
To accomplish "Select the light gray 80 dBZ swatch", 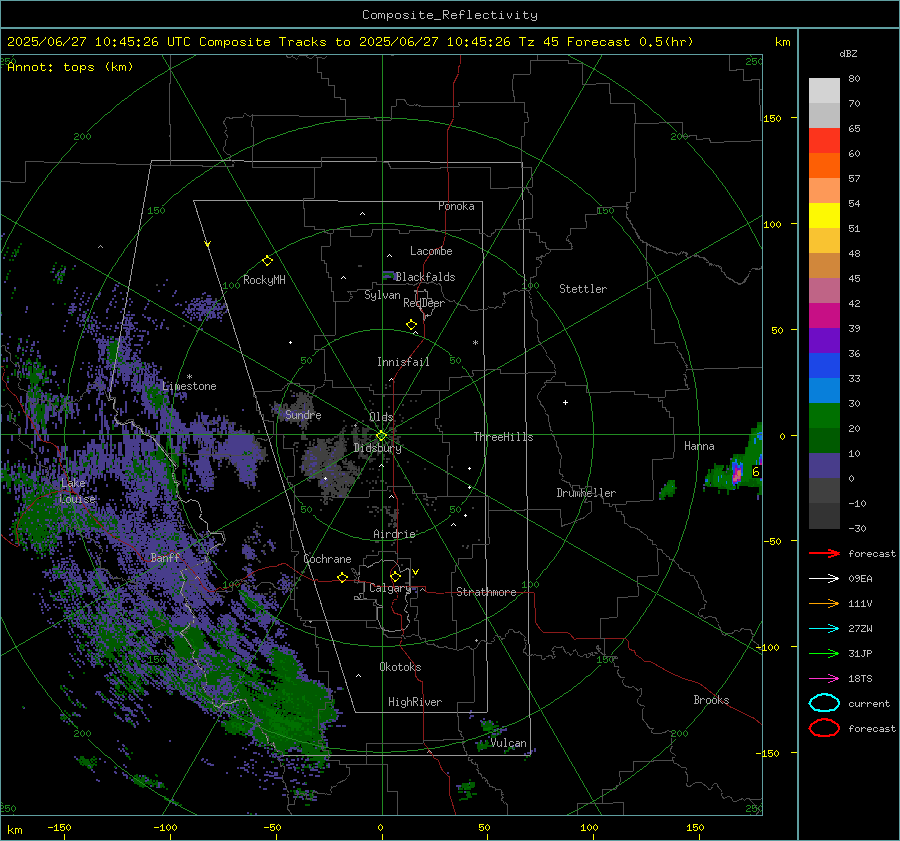I will pos(824,91).
